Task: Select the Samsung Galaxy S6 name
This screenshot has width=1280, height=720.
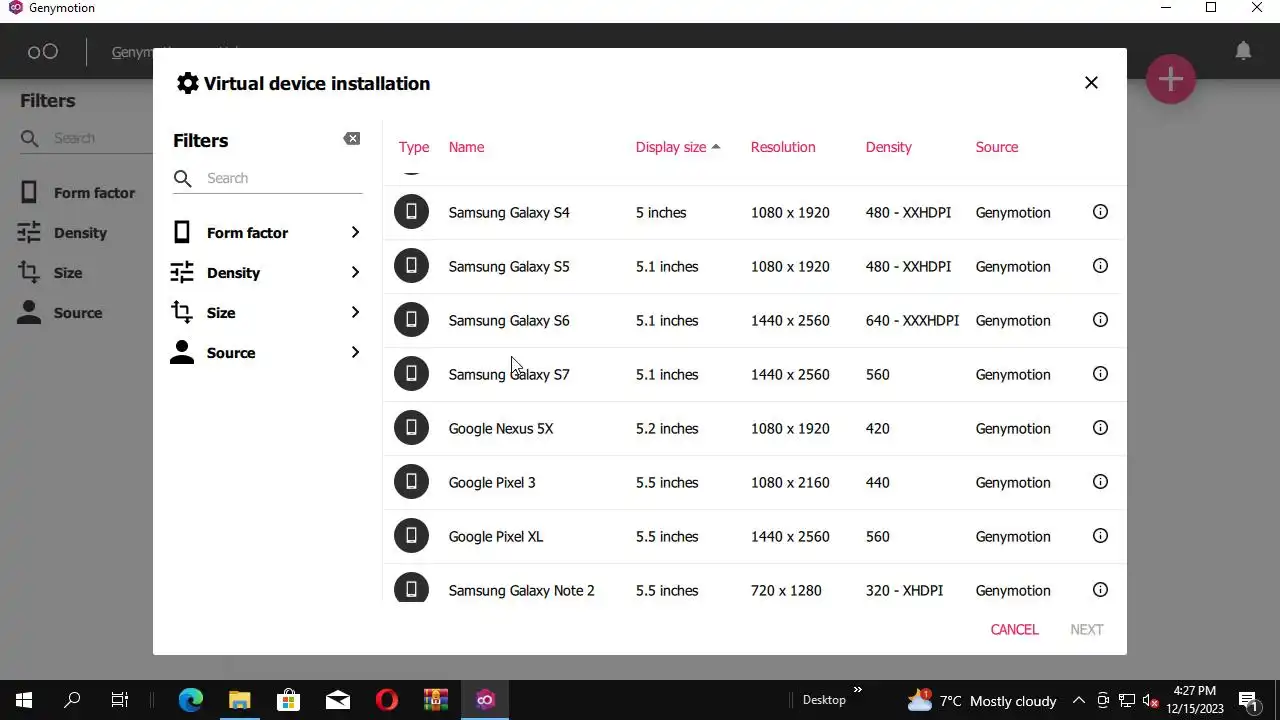Action: pyautogui.click(x=508, y=320)
